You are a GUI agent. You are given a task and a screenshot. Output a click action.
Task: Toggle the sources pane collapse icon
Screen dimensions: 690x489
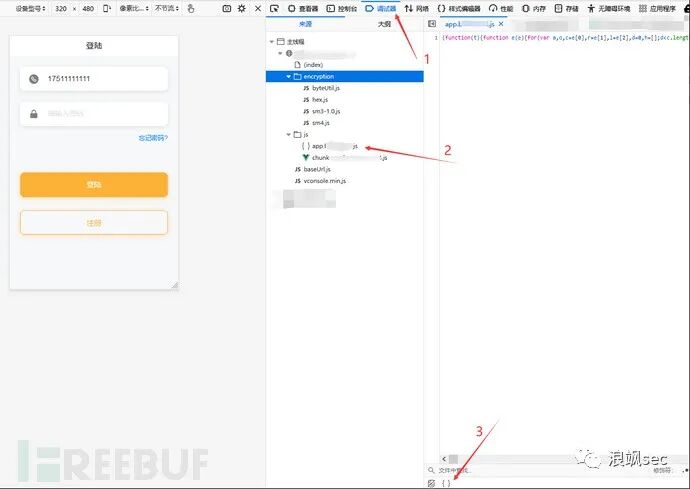point(432,24)
